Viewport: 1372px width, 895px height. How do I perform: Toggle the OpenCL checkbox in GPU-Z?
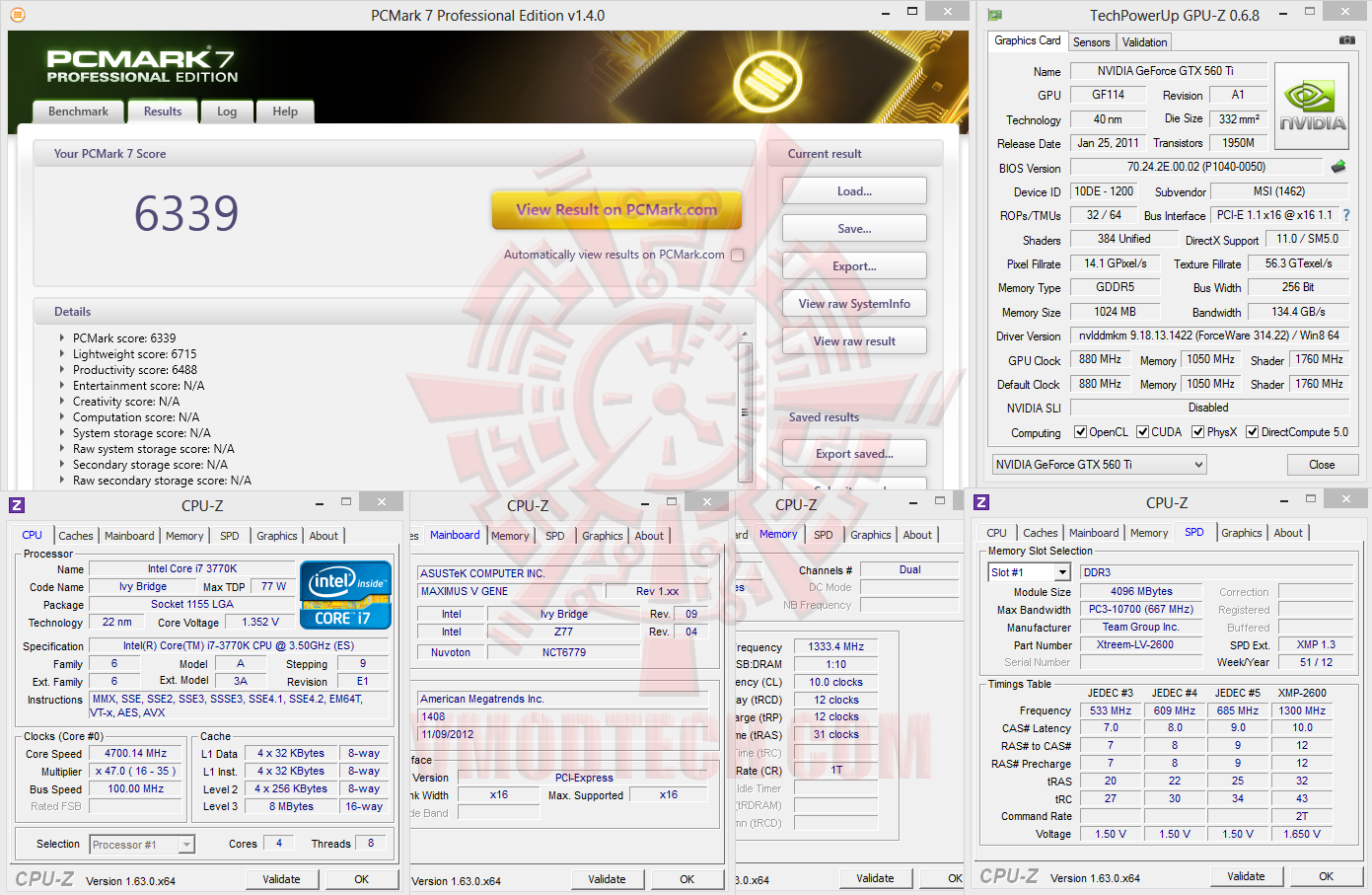tap(1080, 432)
